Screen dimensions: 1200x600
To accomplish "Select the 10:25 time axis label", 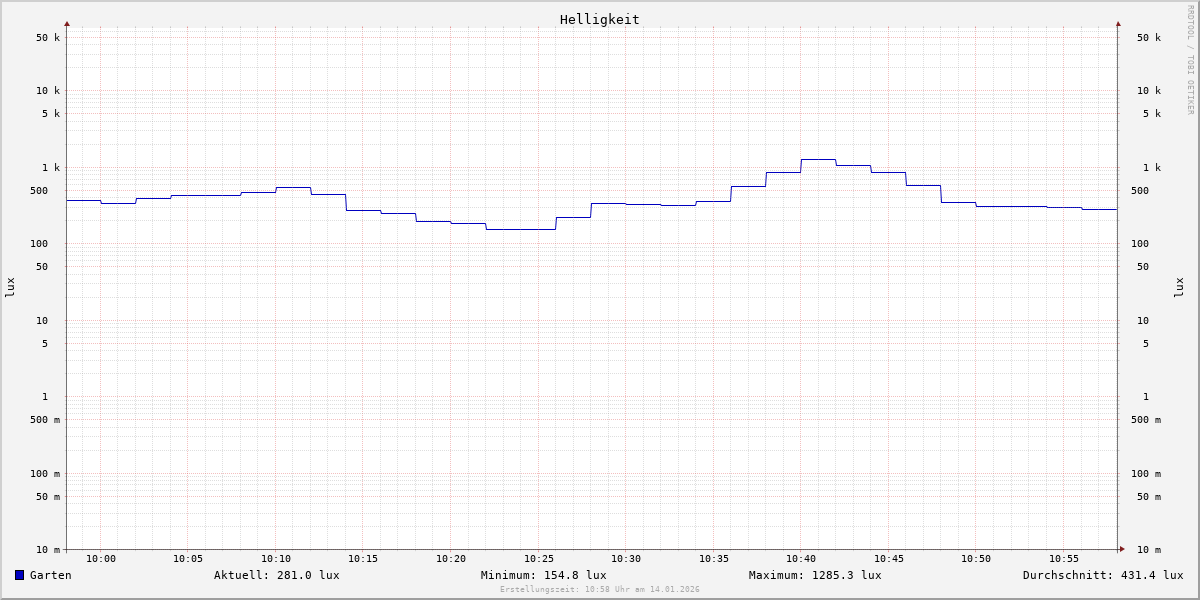I will click(539, 559).
